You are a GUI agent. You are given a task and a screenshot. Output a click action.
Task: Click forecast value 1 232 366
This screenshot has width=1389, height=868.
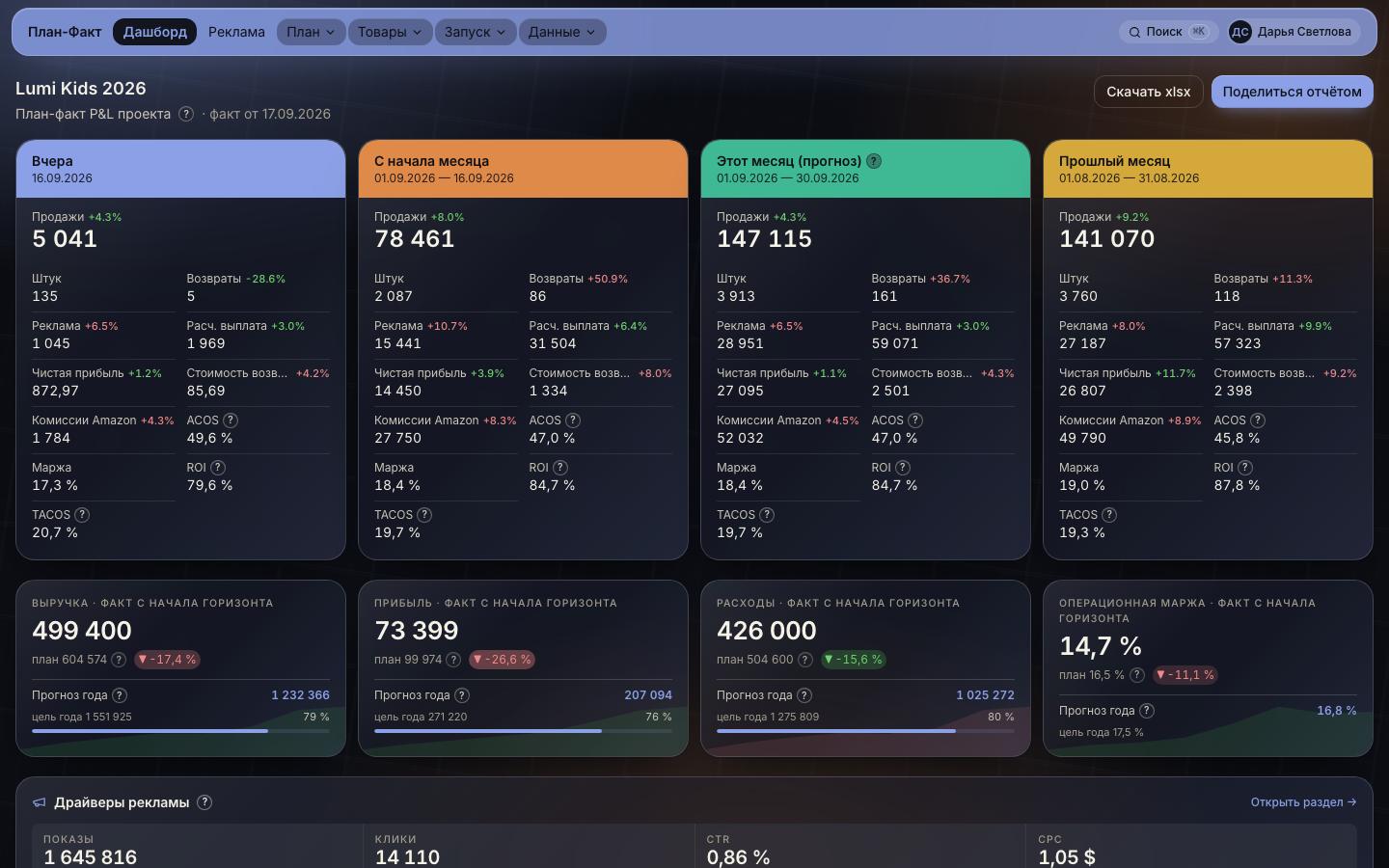point(300,695)
